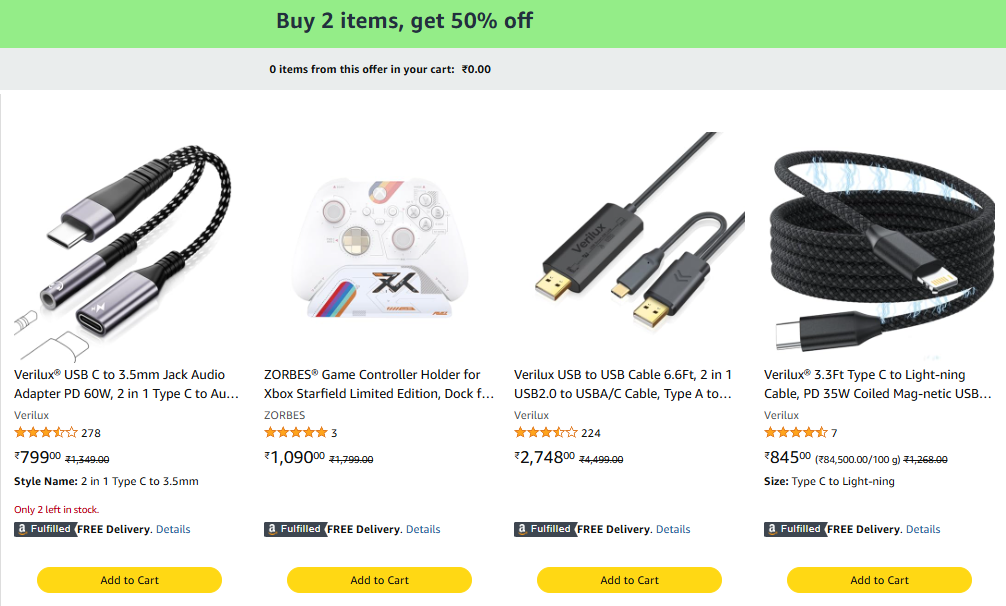1006x606 pixels.
Task: Open Details link for audio adapter delivery
Action: click(173, 529)
